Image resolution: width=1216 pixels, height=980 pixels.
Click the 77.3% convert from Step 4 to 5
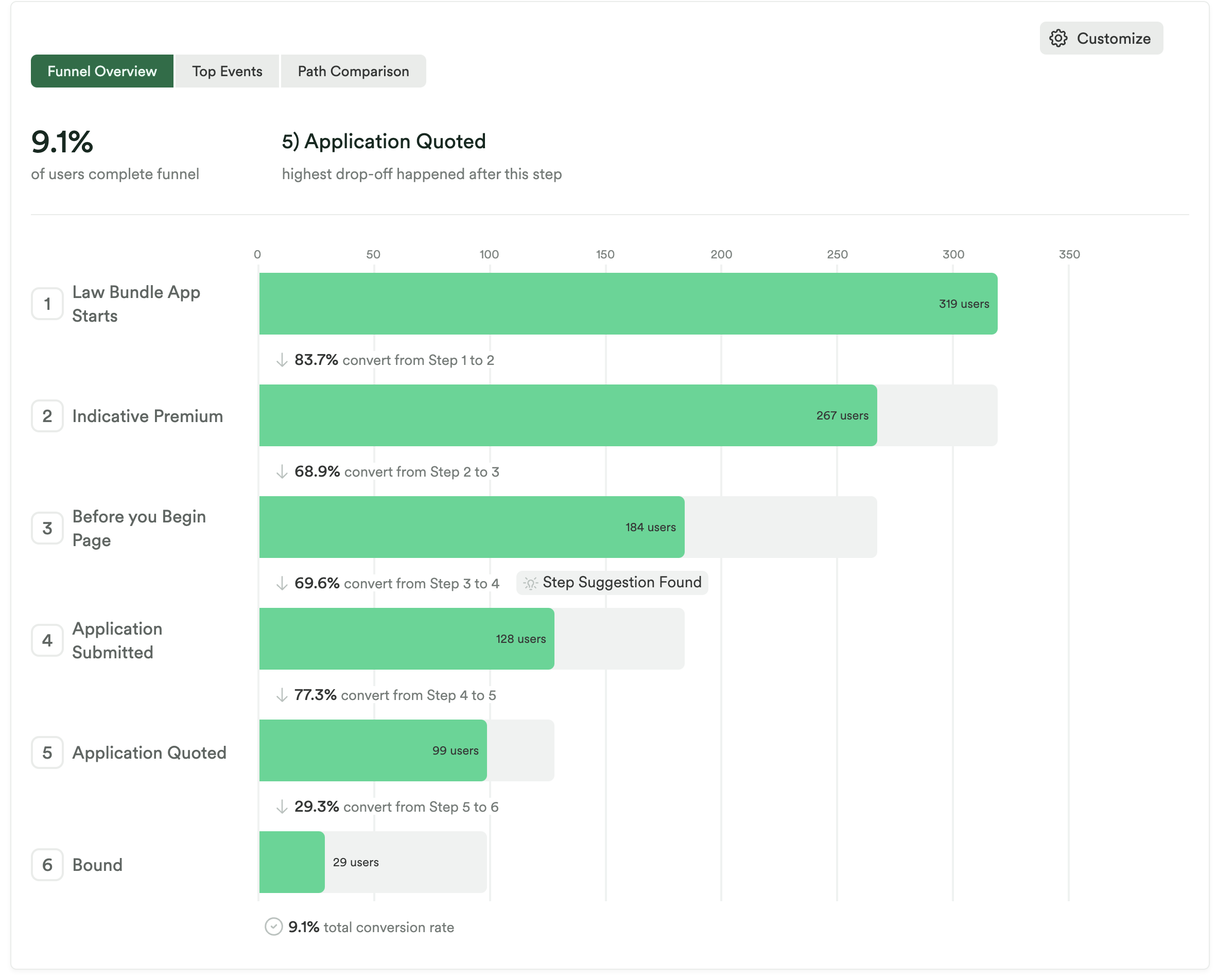[394, 695]
